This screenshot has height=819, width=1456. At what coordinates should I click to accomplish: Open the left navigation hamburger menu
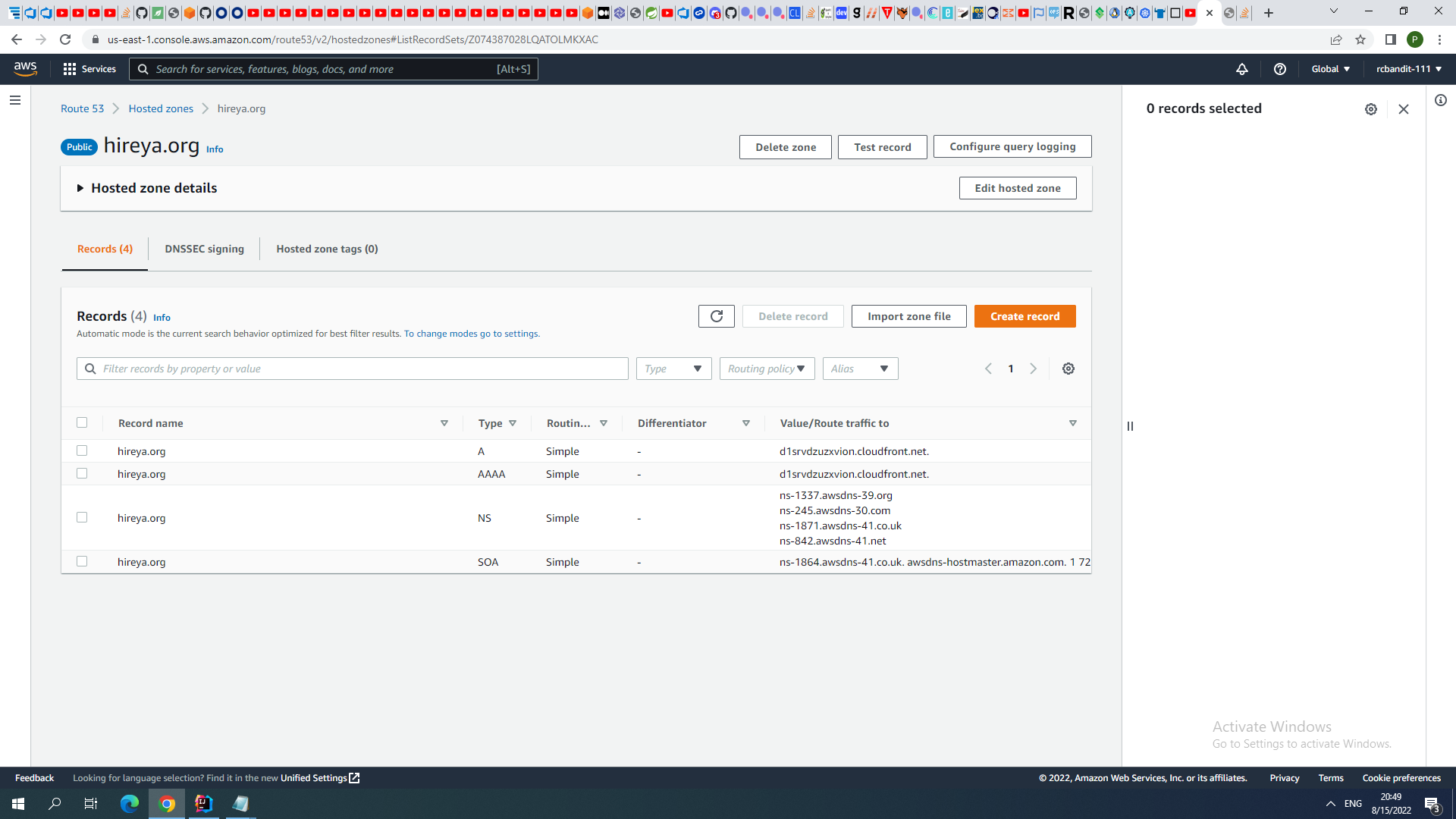[x=15, y=100]
